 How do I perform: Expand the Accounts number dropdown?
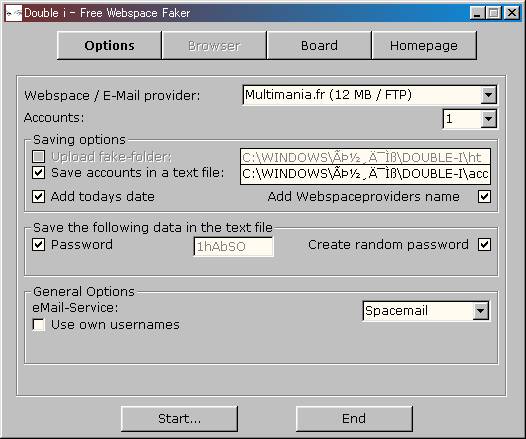pyautogui.click(x=488, y=119)
